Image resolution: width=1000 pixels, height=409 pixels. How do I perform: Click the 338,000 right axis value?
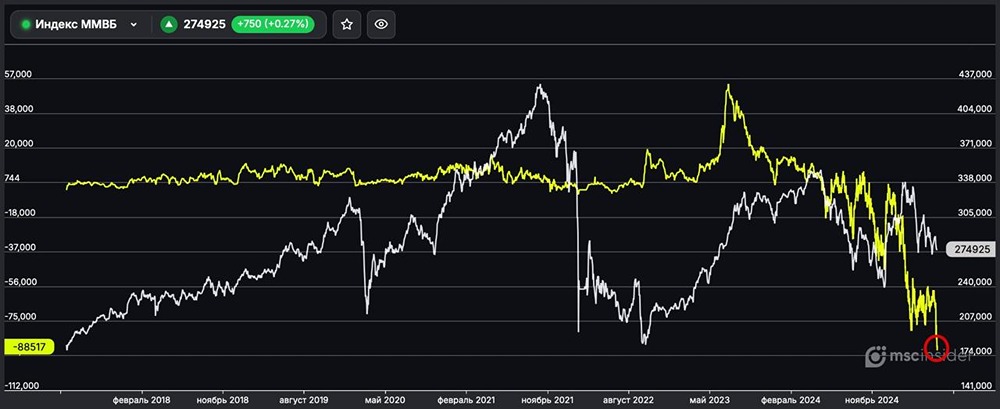(975, 179)
